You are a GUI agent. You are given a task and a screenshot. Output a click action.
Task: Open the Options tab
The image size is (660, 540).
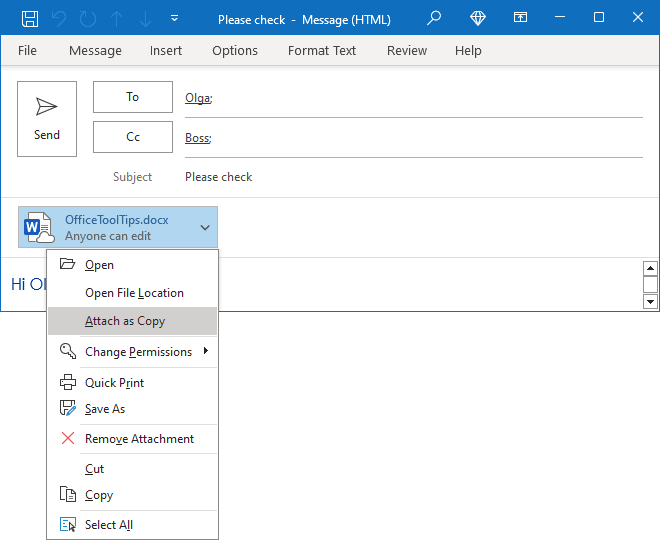[235, 51]
